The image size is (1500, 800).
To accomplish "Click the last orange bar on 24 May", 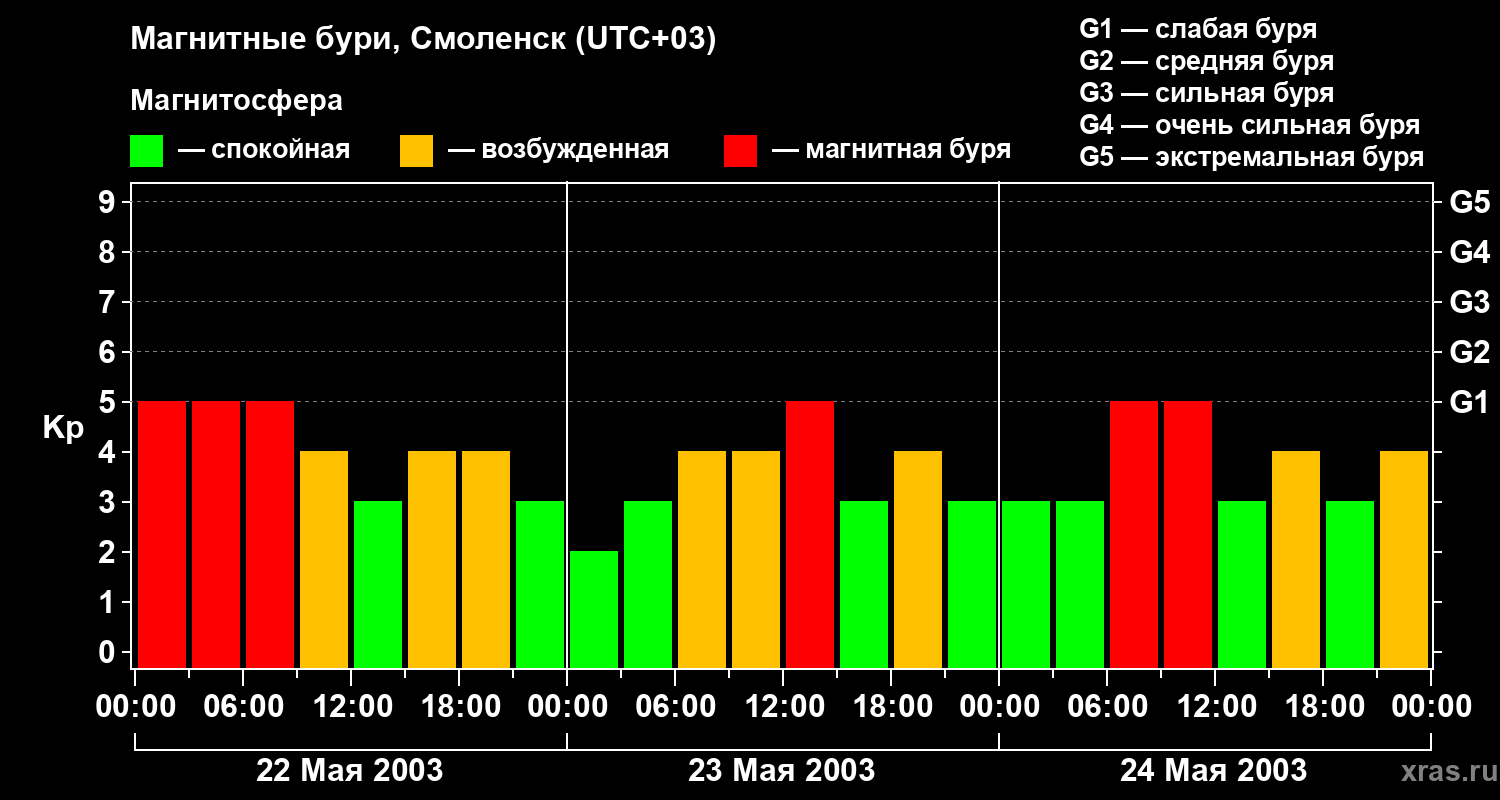I will 1404,559.
